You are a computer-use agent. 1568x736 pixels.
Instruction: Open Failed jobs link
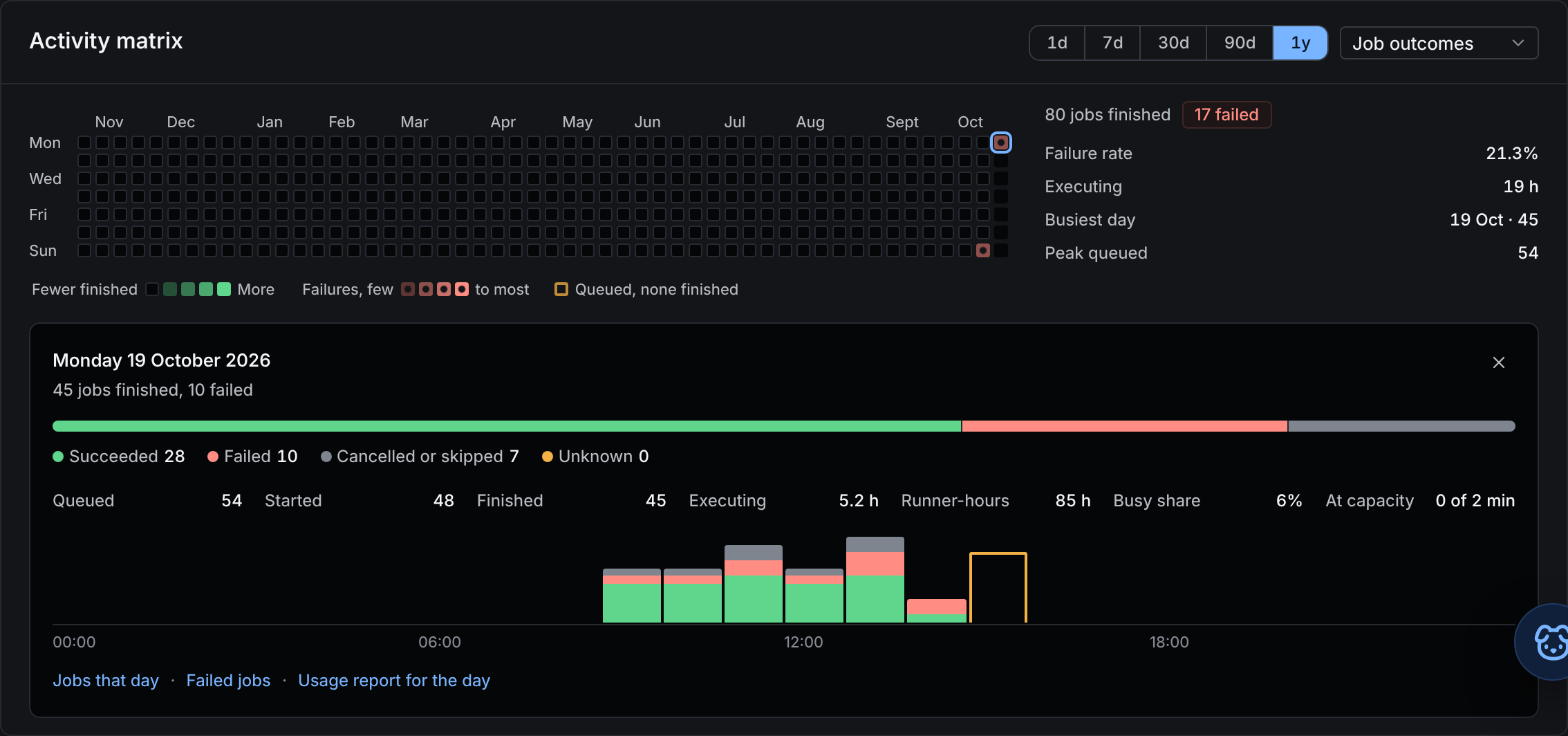coord(228,681)
